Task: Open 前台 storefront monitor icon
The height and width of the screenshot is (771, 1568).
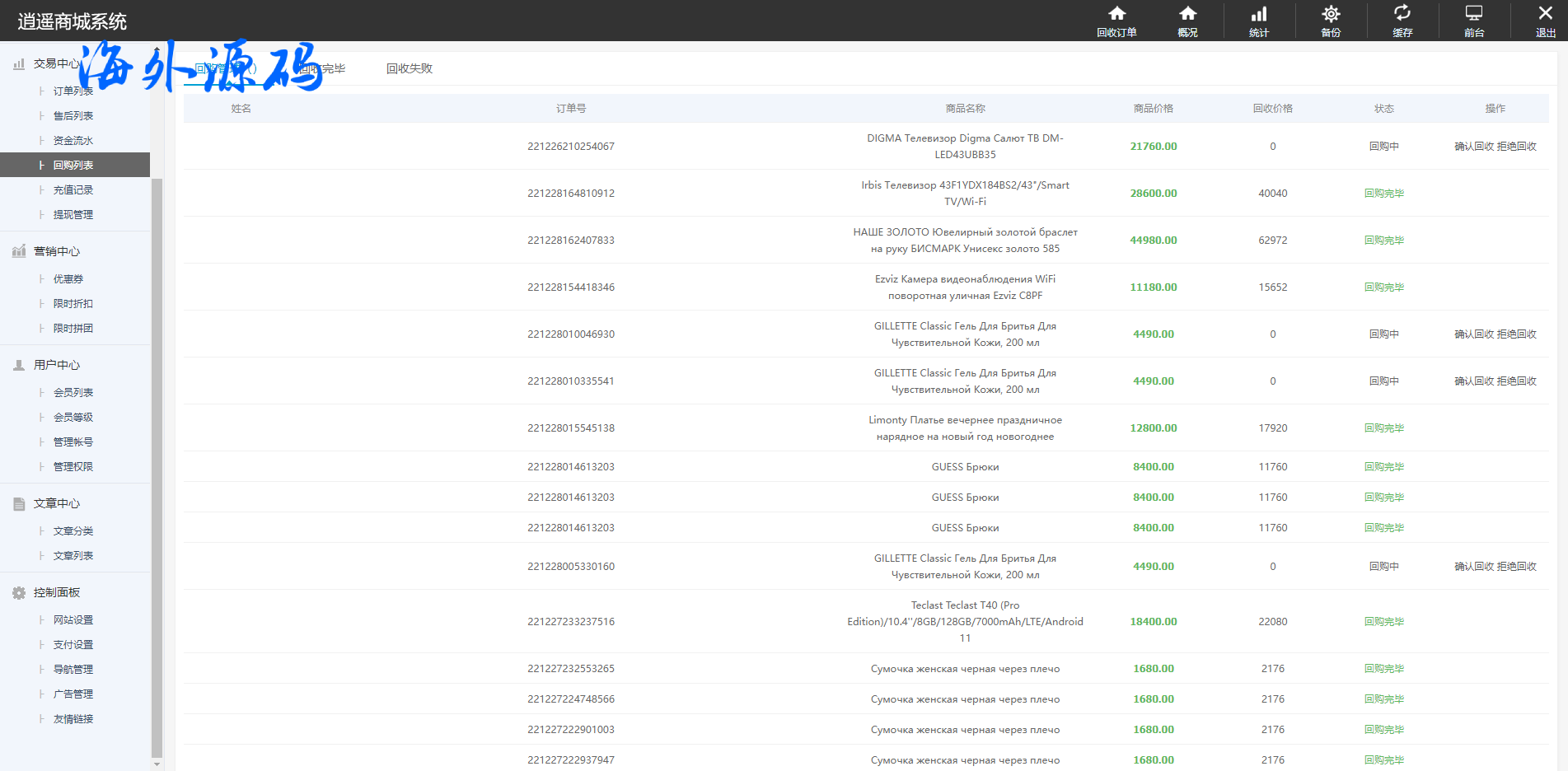Action: pos(1474,21)
